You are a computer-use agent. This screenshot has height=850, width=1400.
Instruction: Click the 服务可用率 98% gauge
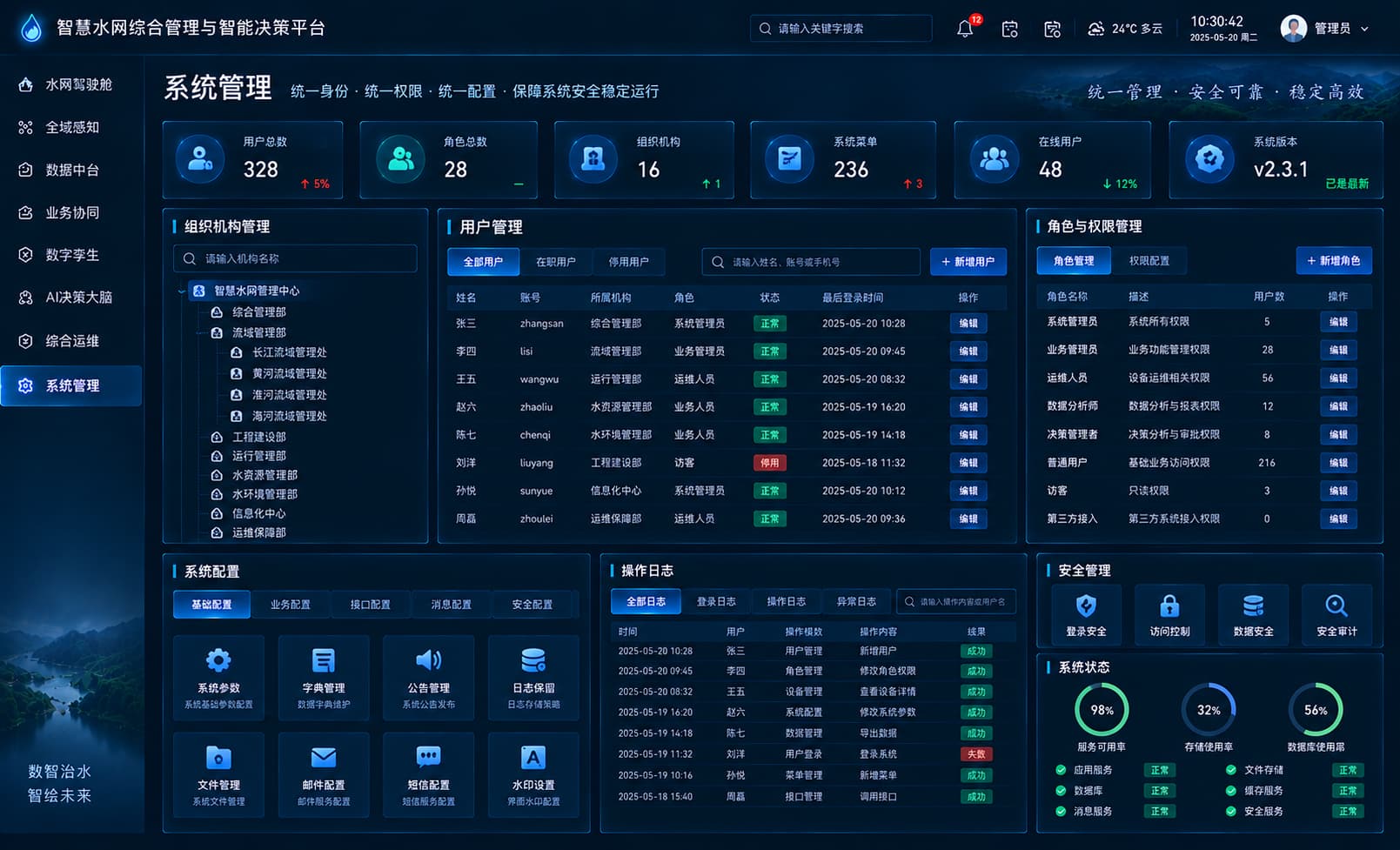click(x=1102, y=710)
